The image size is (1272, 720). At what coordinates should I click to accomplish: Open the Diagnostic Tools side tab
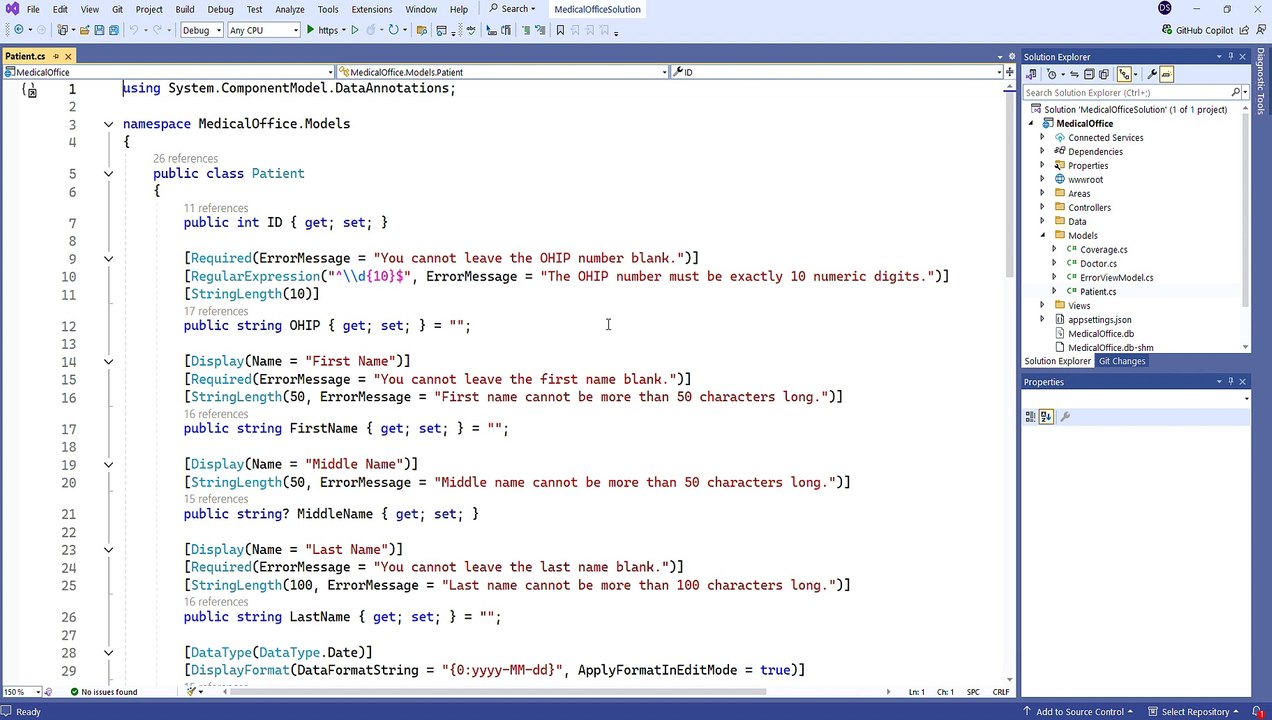1261,81
